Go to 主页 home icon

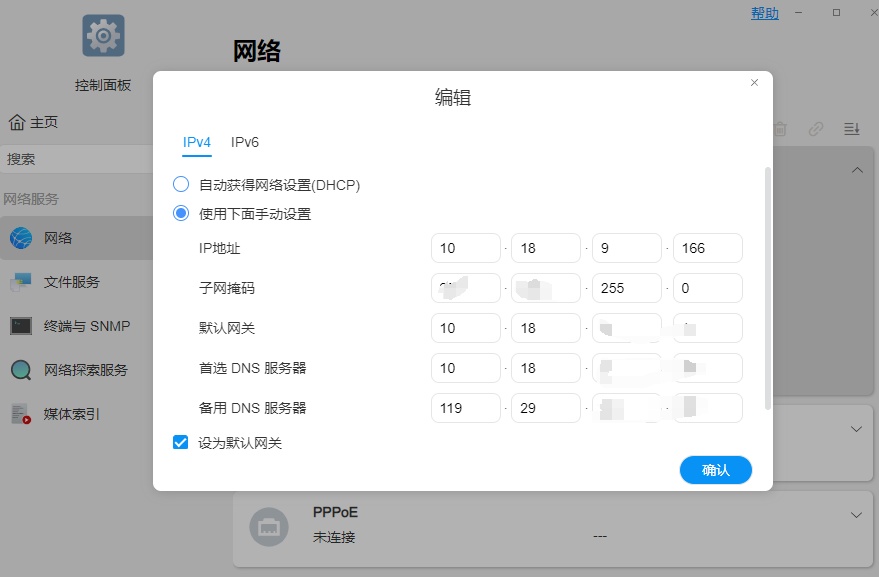[17, 122]
